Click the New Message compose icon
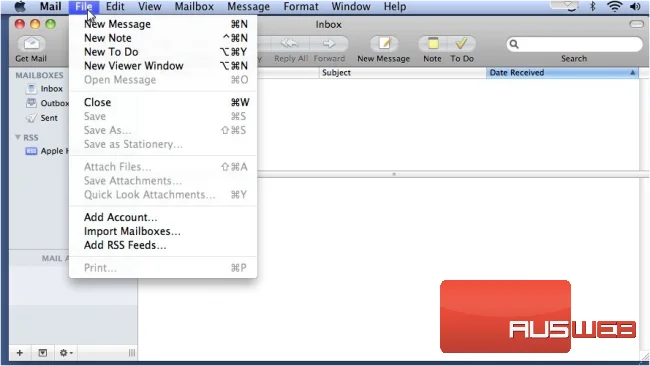 tap(384, 44)
